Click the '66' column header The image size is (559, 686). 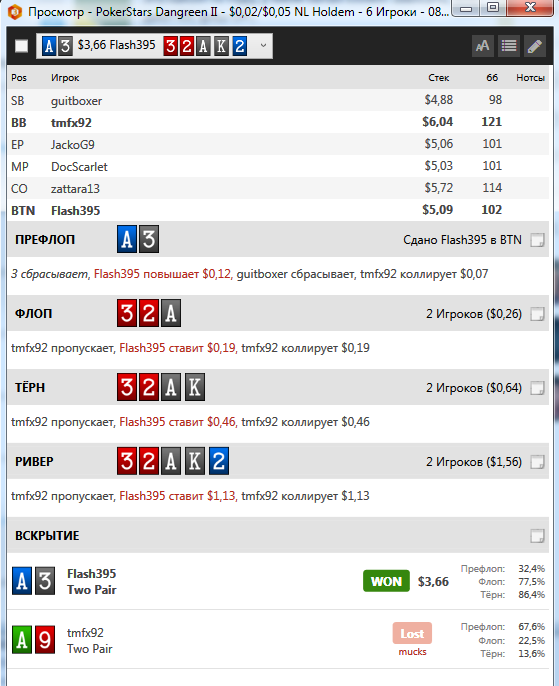coord(492,78)
